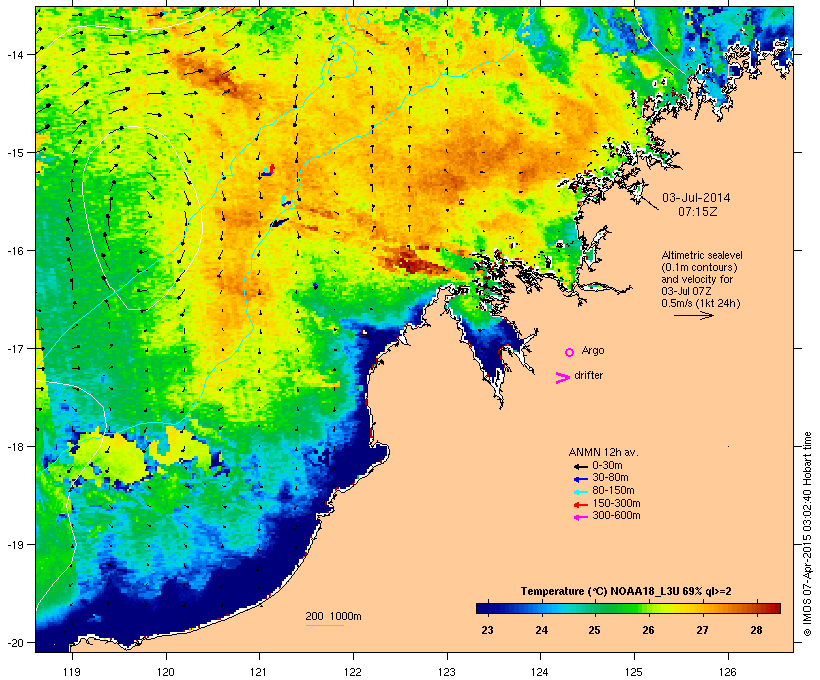Click the 'ANMN 12h av.' heading
Image resolution: width=820 pixels, height=680 pixels.
603,452
